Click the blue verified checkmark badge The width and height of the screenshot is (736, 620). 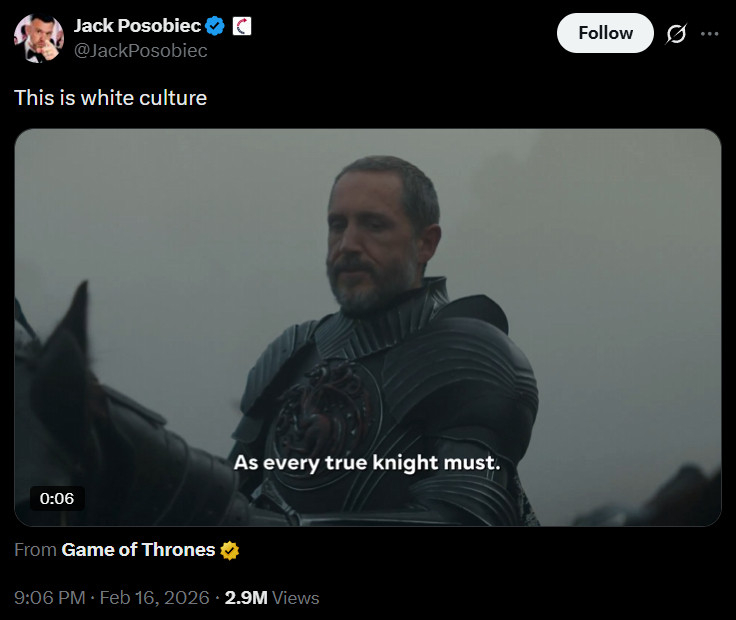point(215,26)
